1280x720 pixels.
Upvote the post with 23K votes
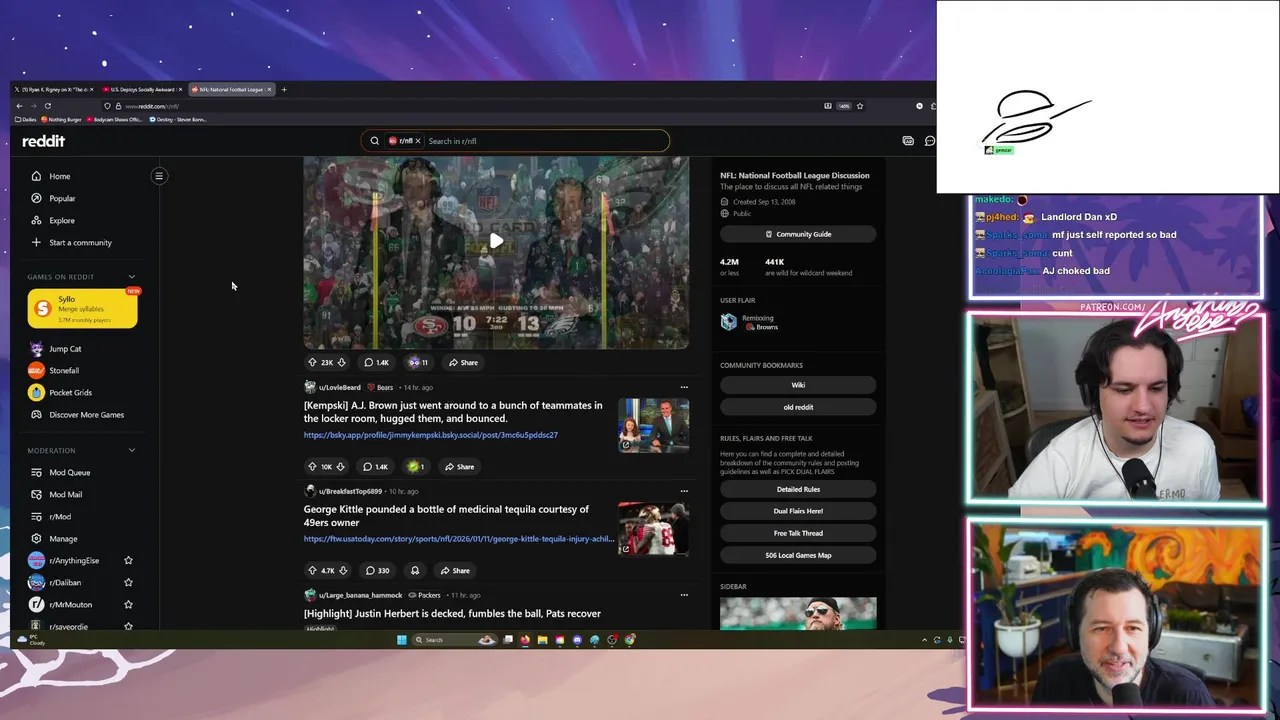coord(312,362)
